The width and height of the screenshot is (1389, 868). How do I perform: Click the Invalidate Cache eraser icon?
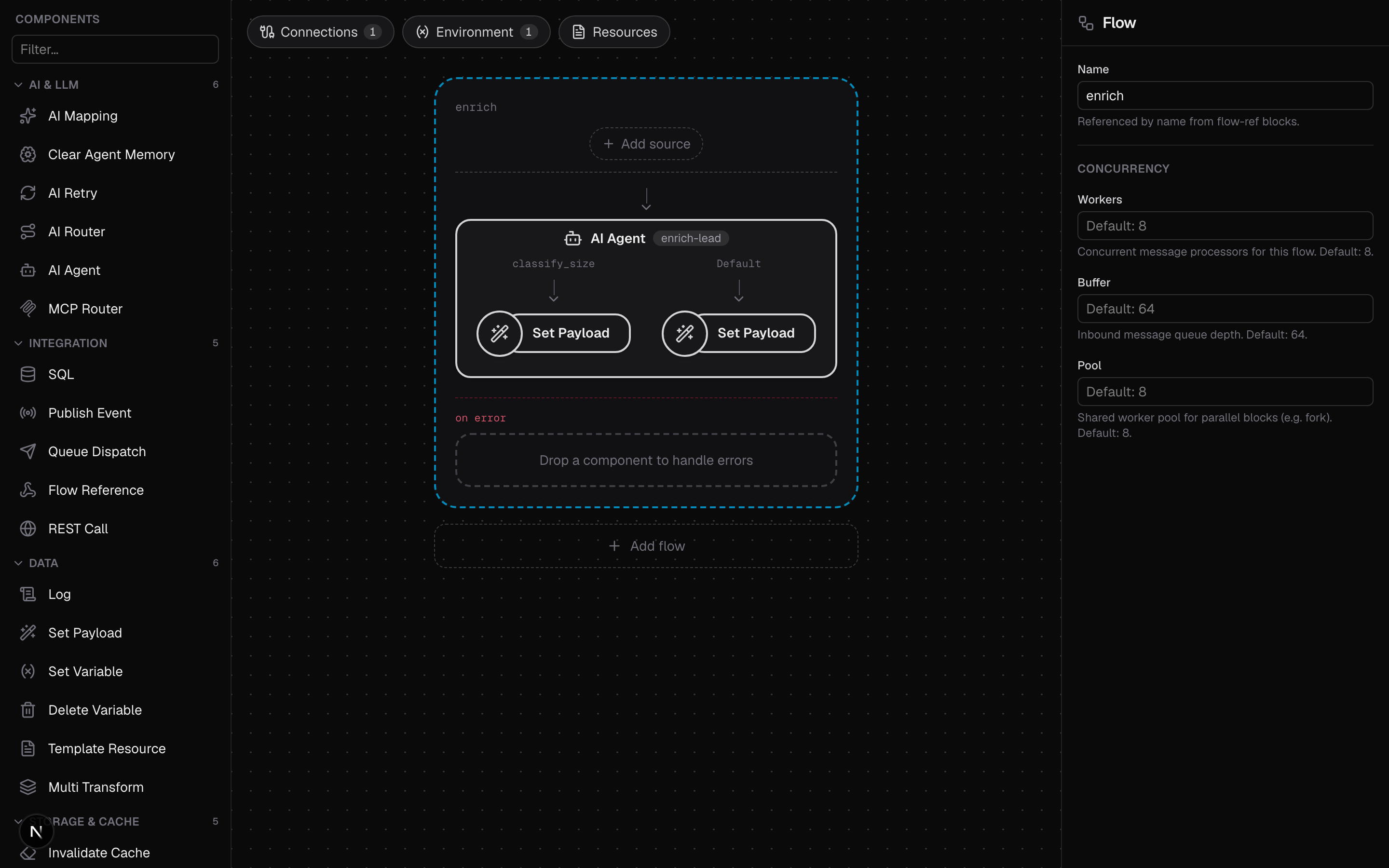coord(27,853)
